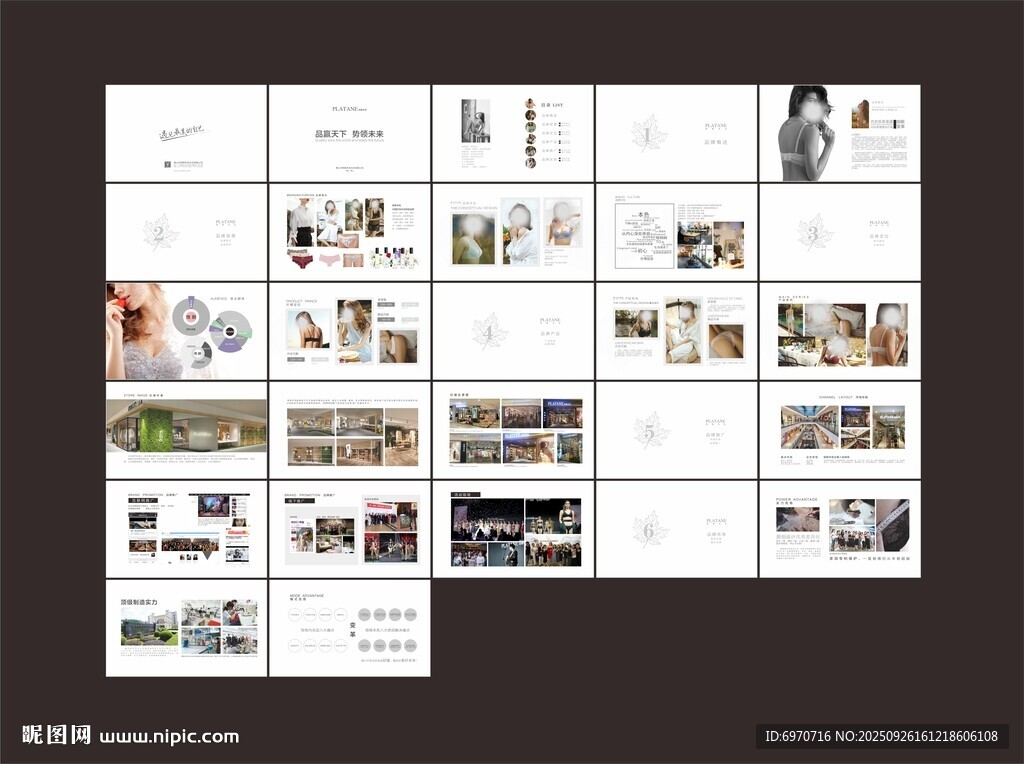Select the section divider page with leaf number 3
This screenshot has width=1024, height=764.
pyautogui.click(x=840, y=232)
